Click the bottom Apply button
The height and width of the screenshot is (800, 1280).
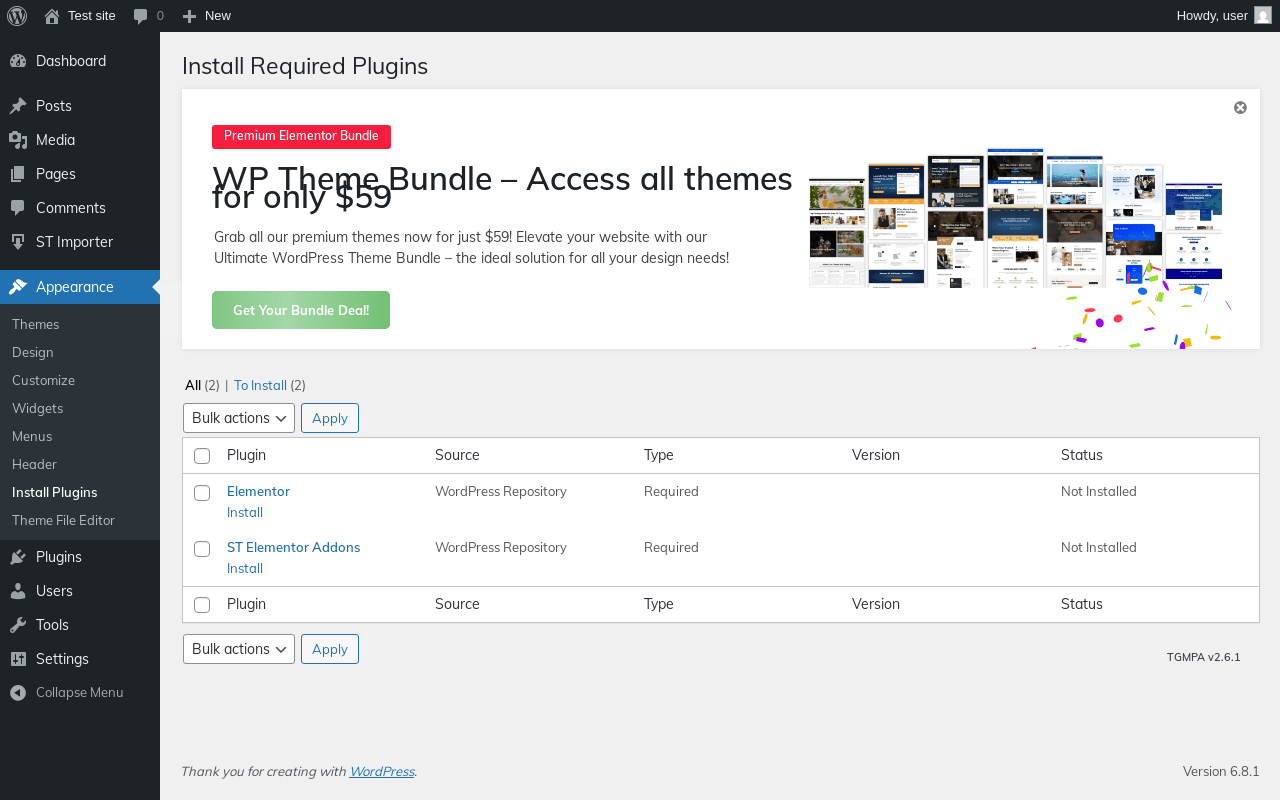click(330, 649)
